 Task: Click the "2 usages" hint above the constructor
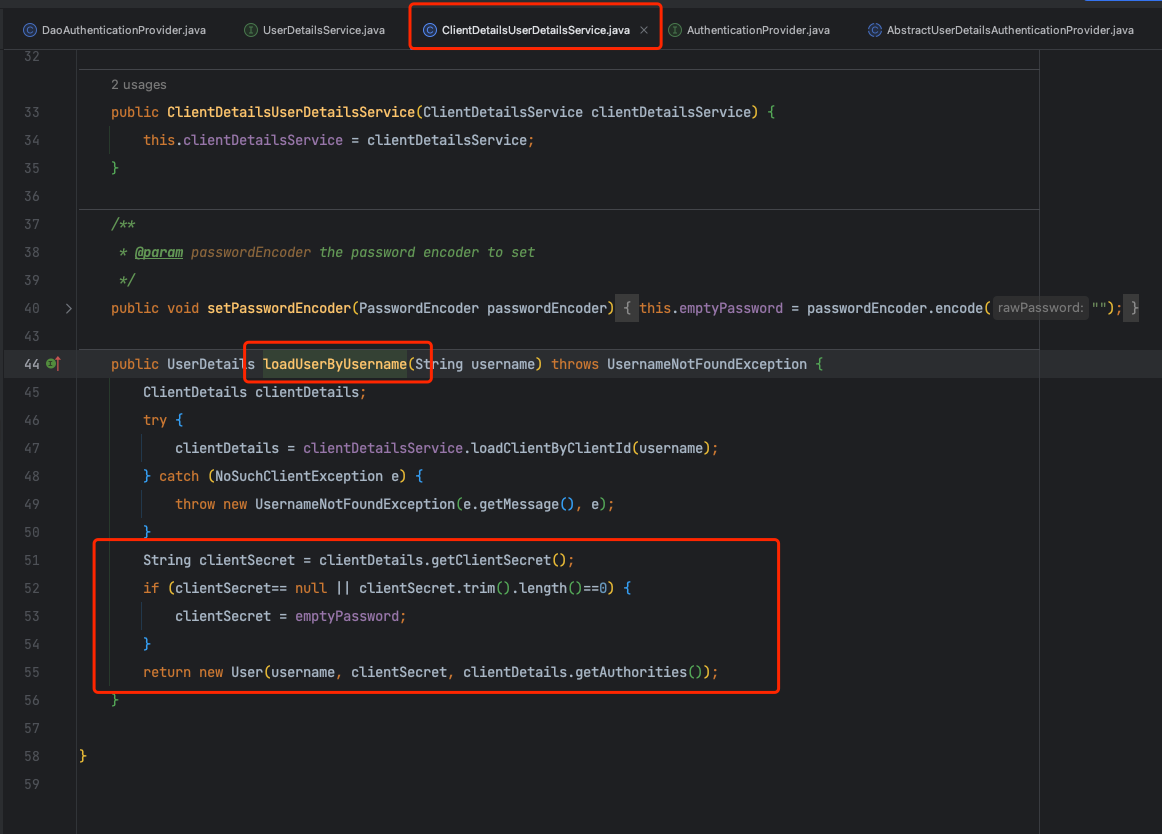(139, 85)
